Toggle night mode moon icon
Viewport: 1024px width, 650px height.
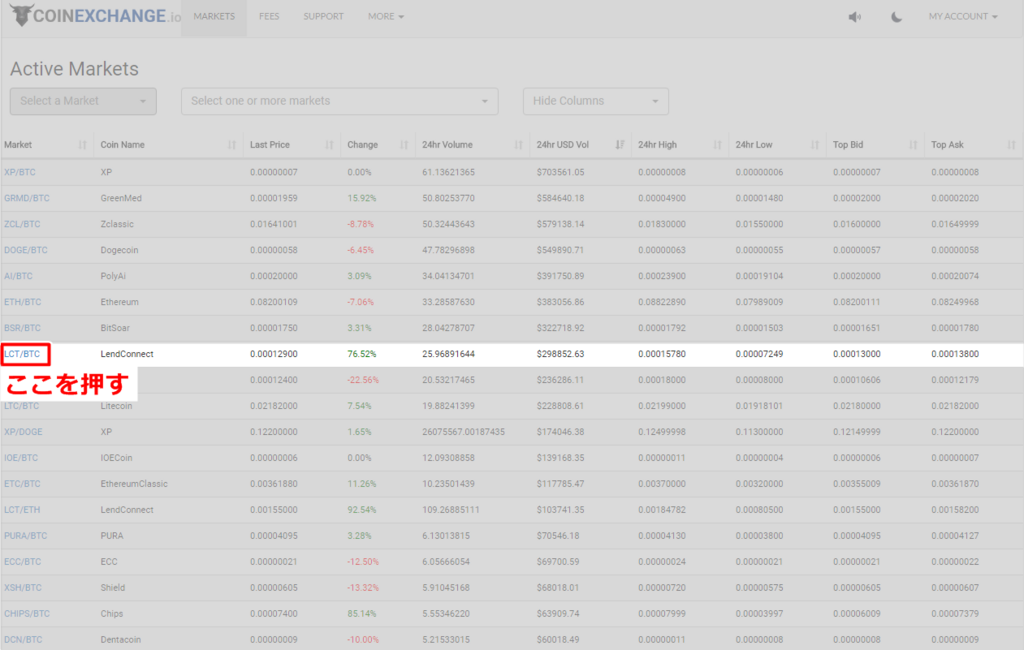click(x=897, y=17)
